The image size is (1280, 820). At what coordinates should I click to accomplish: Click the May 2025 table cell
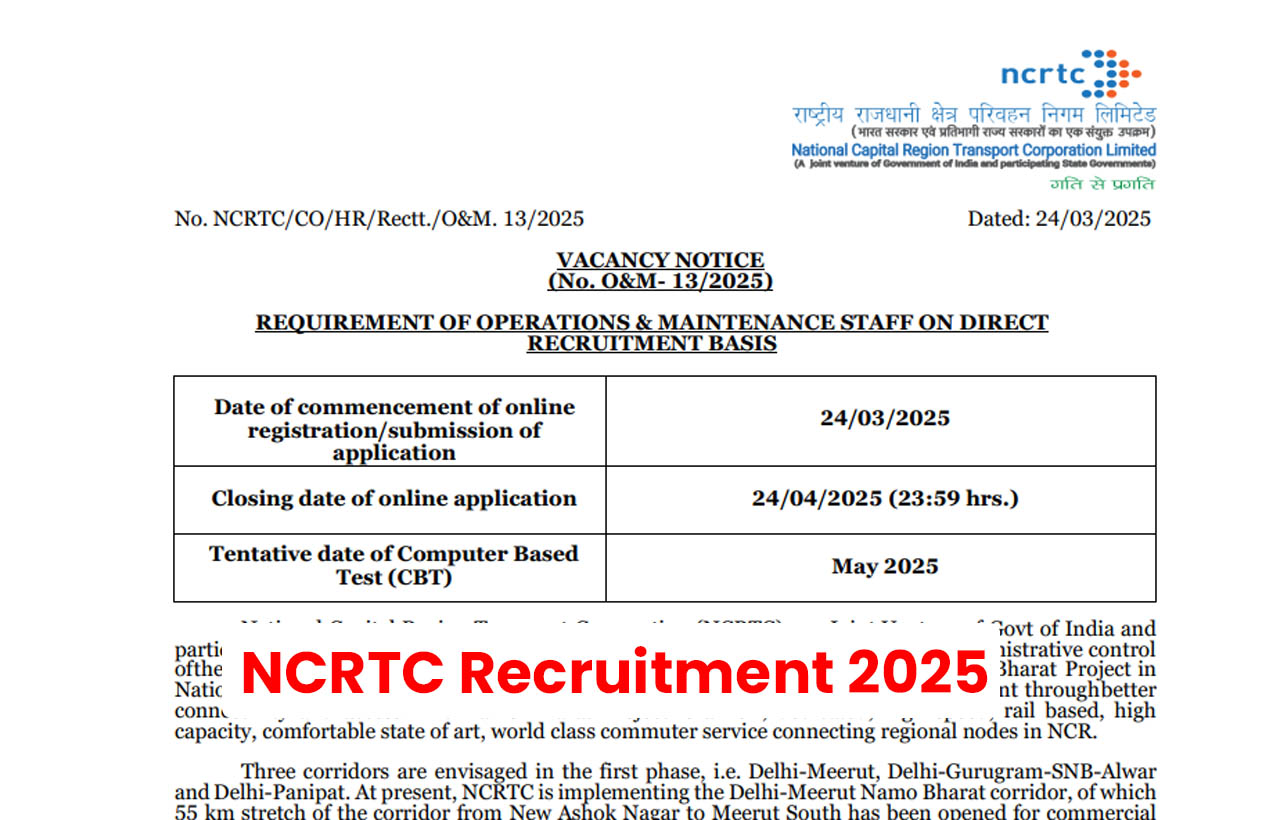(884, 566)
